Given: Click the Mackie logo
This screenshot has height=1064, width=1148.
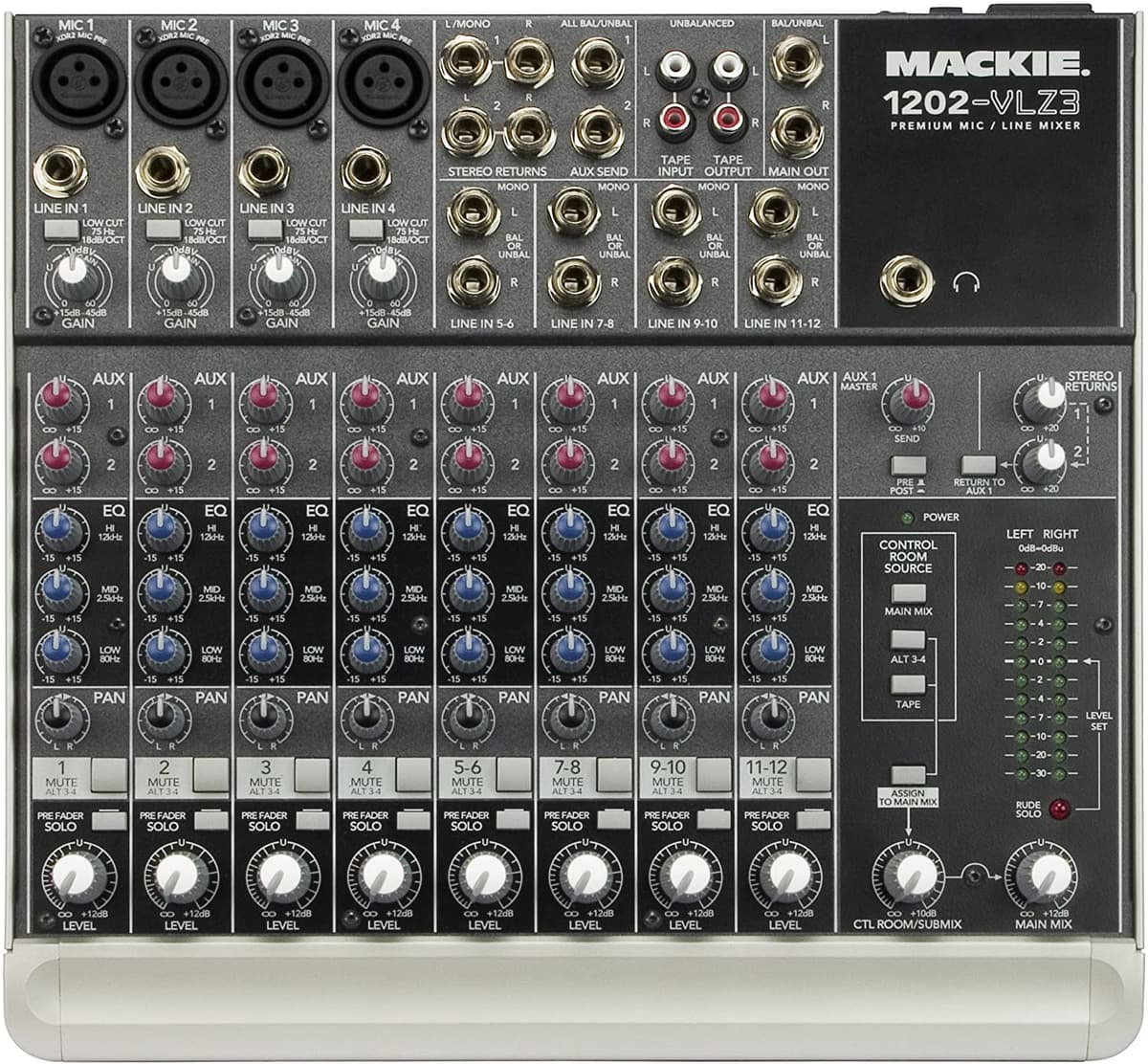Looking at the screenshot, I should coord(989,63).
